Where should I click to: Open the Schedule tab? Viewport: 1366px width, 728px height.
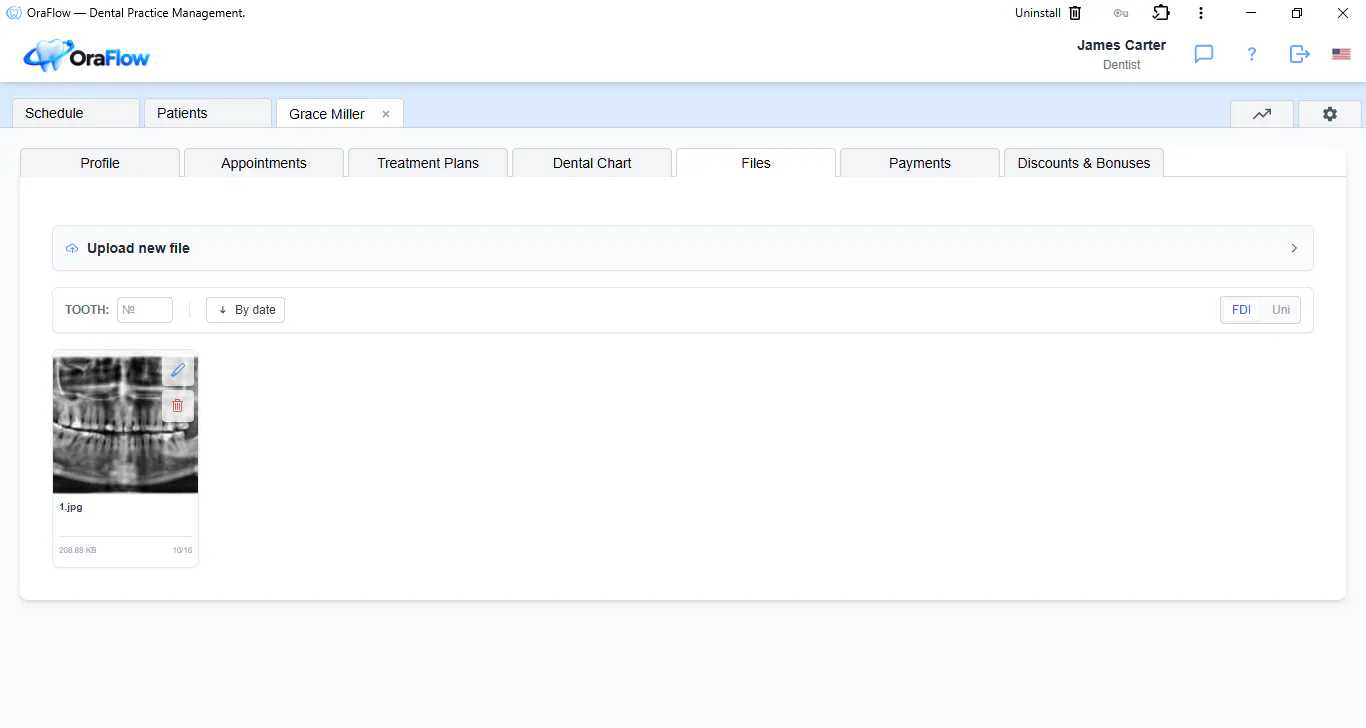[x=76, y=113]
